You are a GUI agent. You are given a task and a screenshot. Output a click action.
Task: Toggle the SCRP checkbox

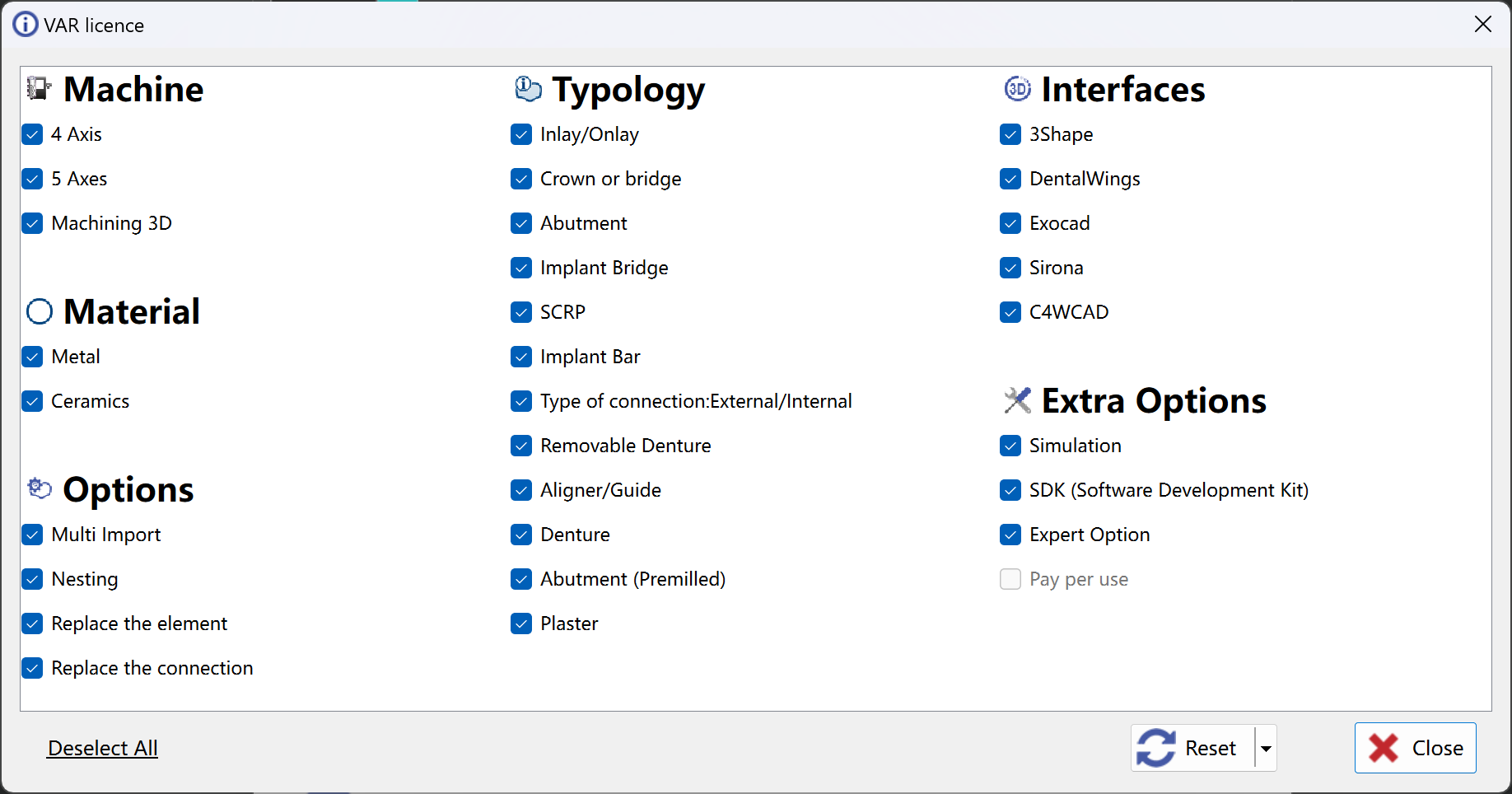pyautogui.click(x=521, y=312)
